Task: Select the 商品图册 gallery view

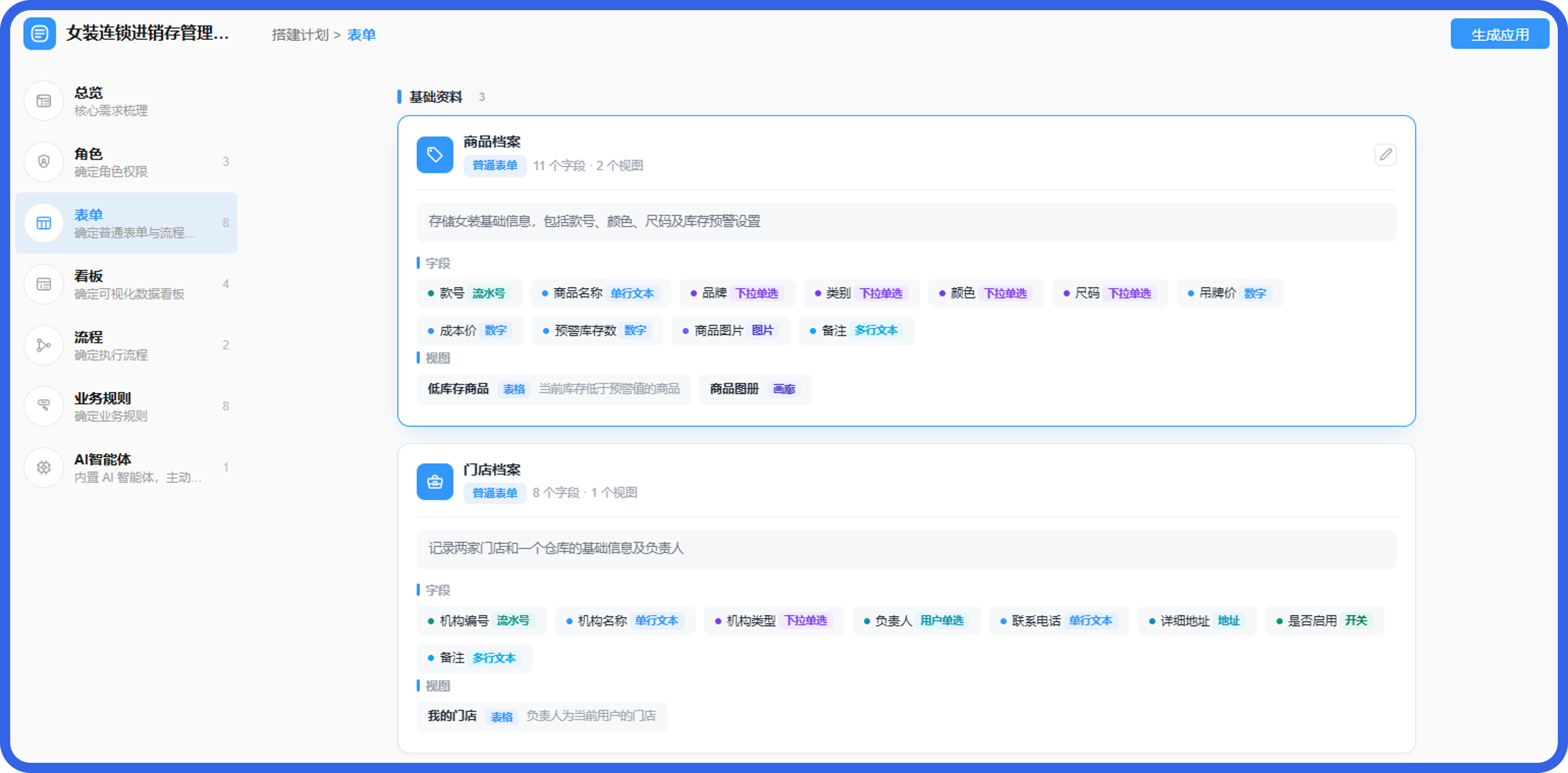Action: (x=755, y=389)
